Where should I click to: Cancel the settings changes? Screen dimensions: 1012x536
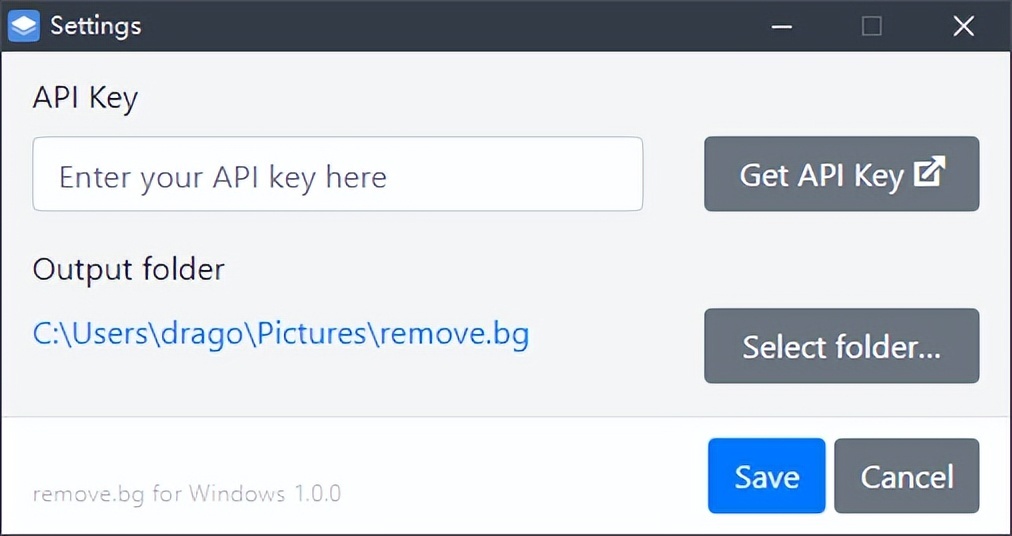(x=906, y=476)
